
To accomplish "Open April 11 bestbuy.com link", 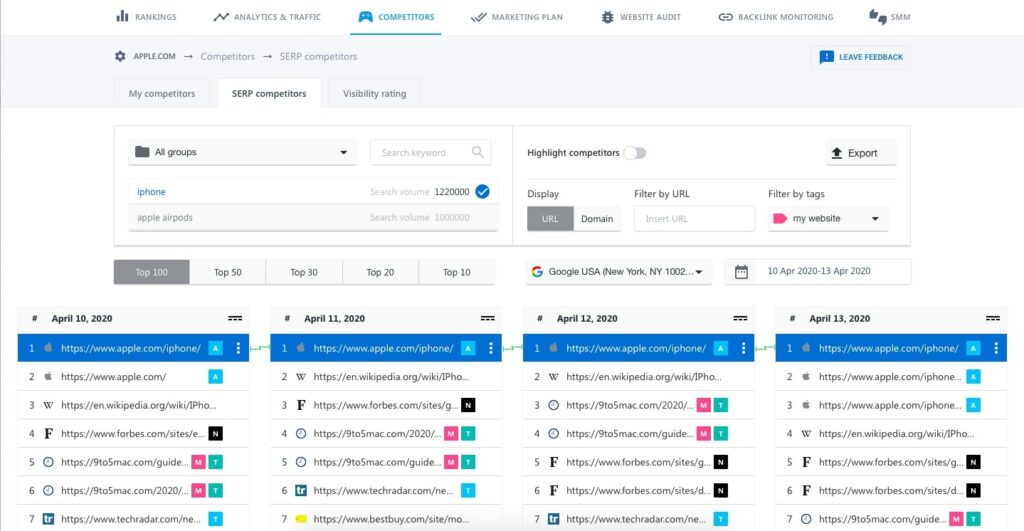I will 391,519.
